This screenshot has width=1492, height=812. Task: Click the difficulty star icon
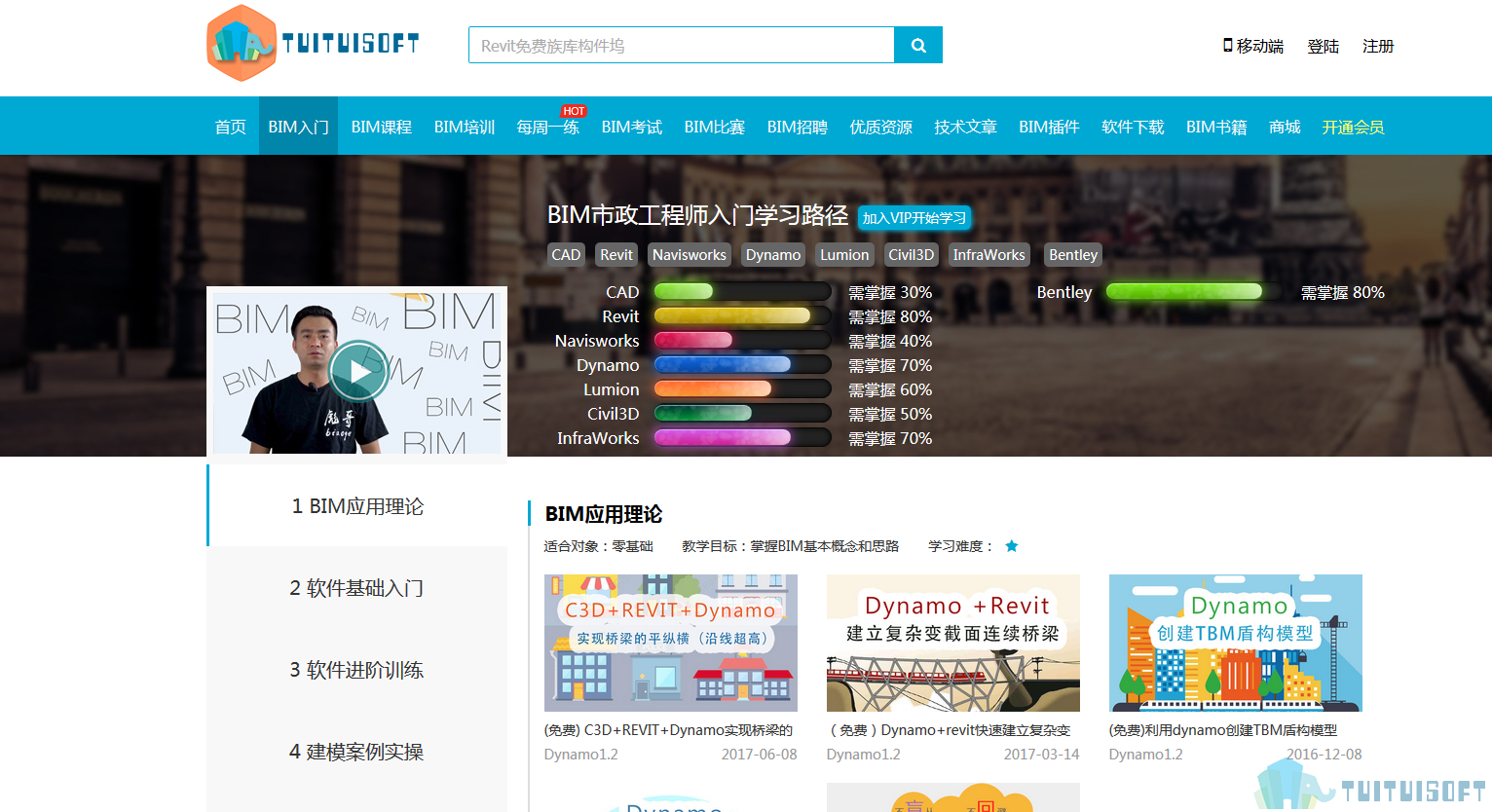tap(1012, 546)
